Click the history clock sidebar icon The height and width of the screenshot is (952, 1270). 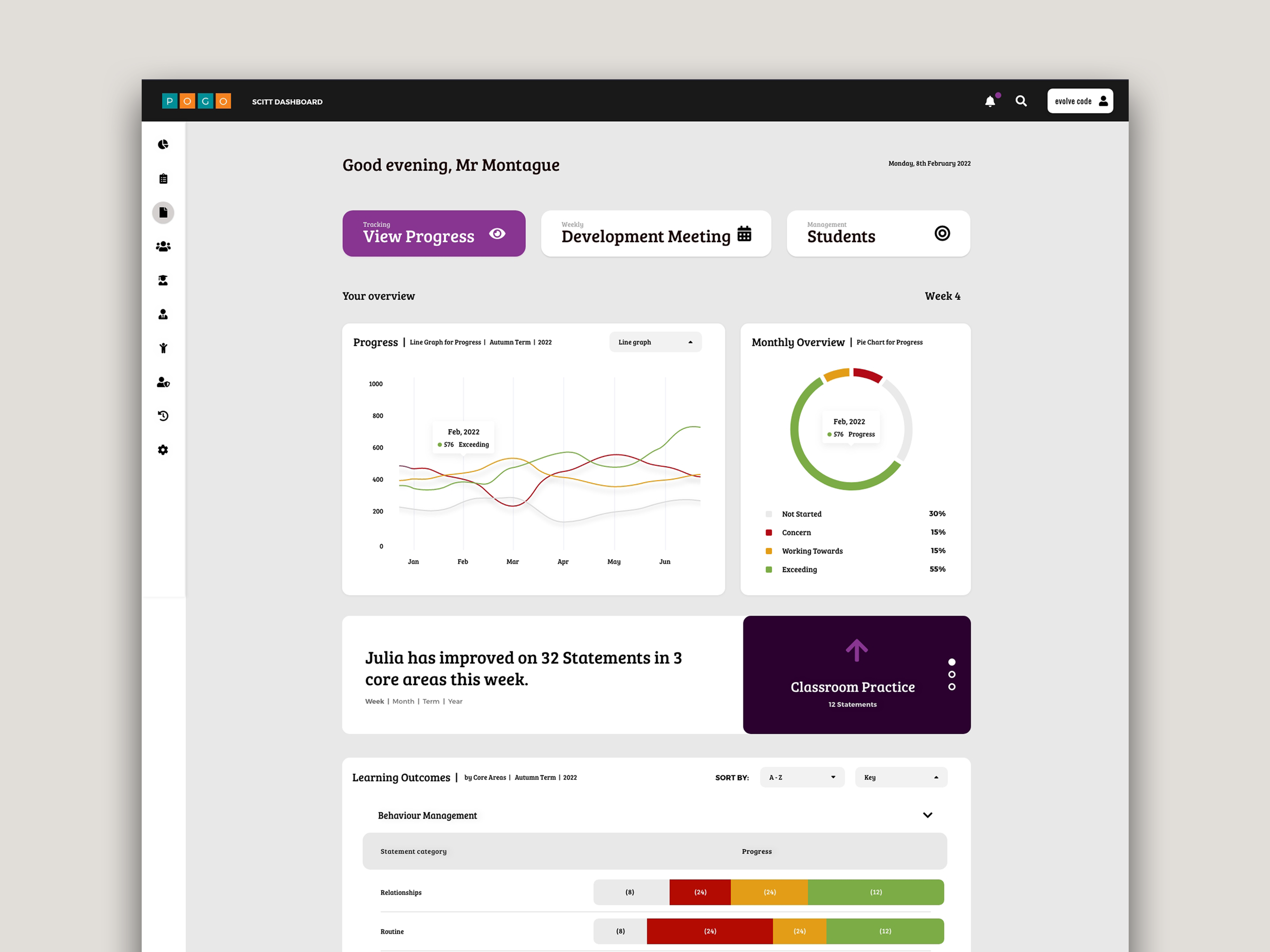pyautogui.click(x=163, y=416)
